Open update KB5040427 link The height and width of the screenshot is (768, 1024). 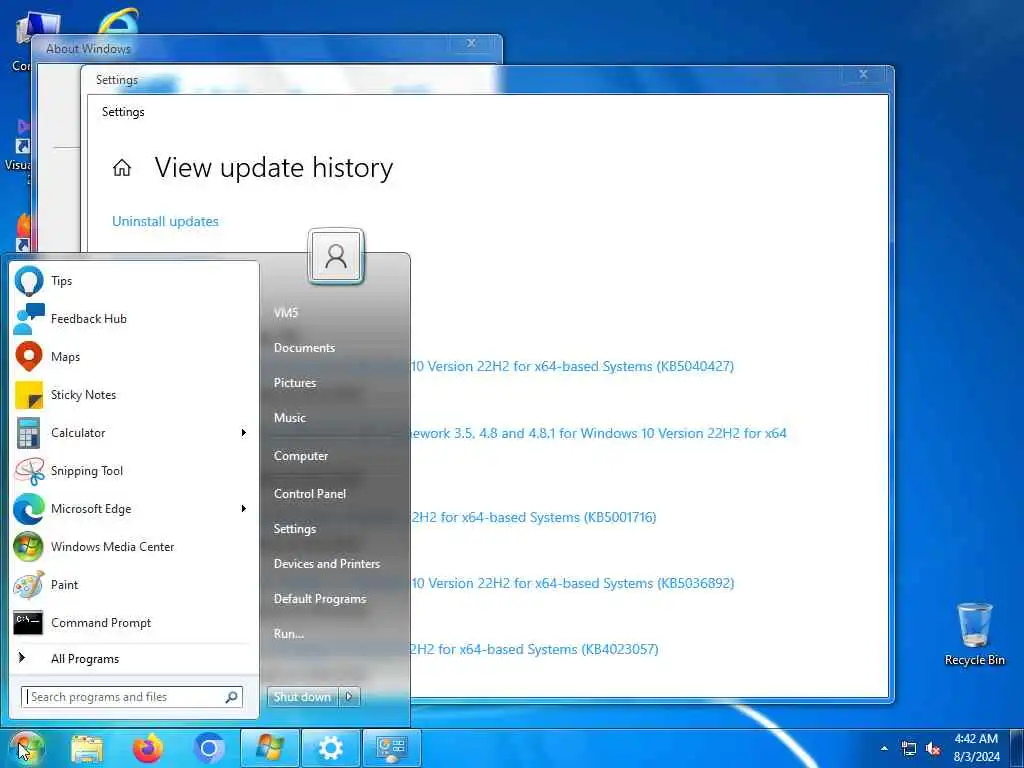[x=572, y=366]
